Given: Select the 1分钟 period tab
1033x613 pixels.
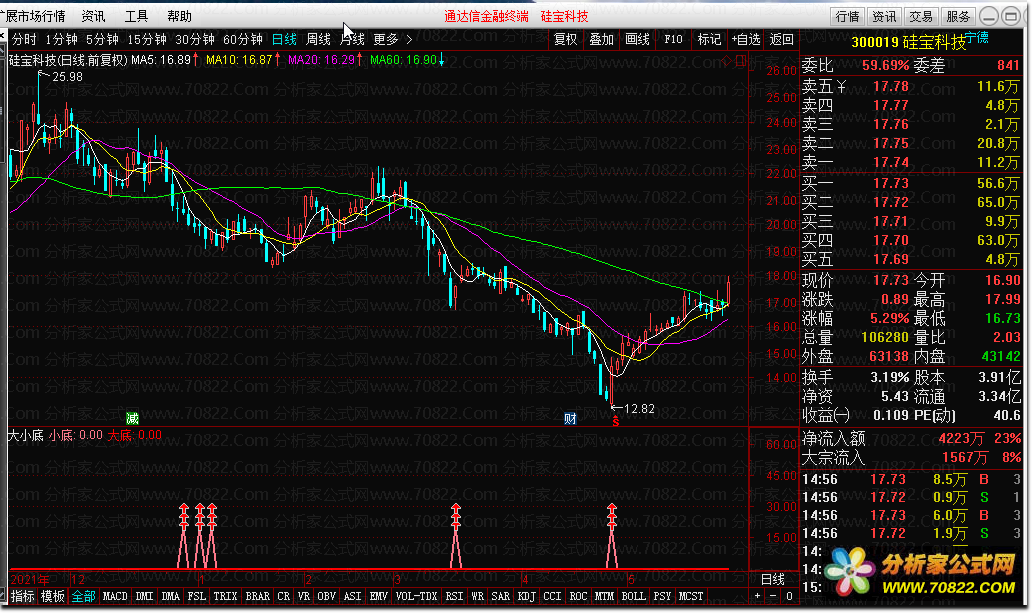Looking at the screenshot, I should pyautogui.click(x=61, y=40).
